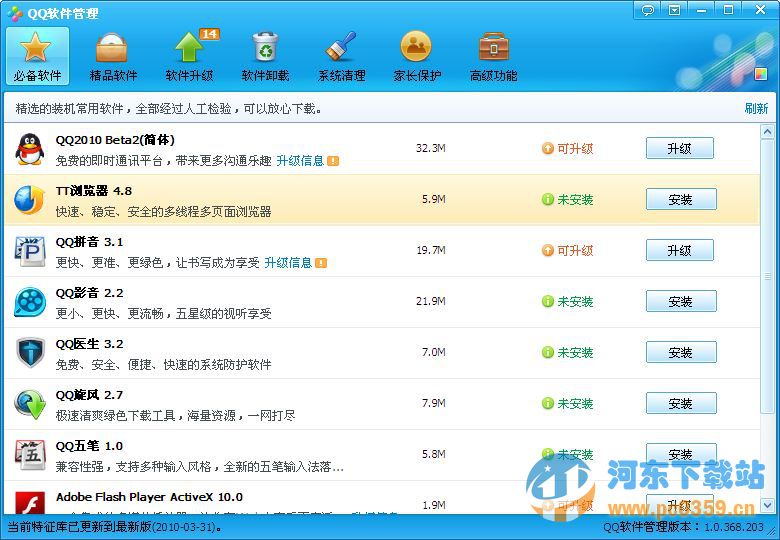Screen dimensions: 780x540
Task: Open the 软件升级 tab with green arrow
Action: click(190, 56)
